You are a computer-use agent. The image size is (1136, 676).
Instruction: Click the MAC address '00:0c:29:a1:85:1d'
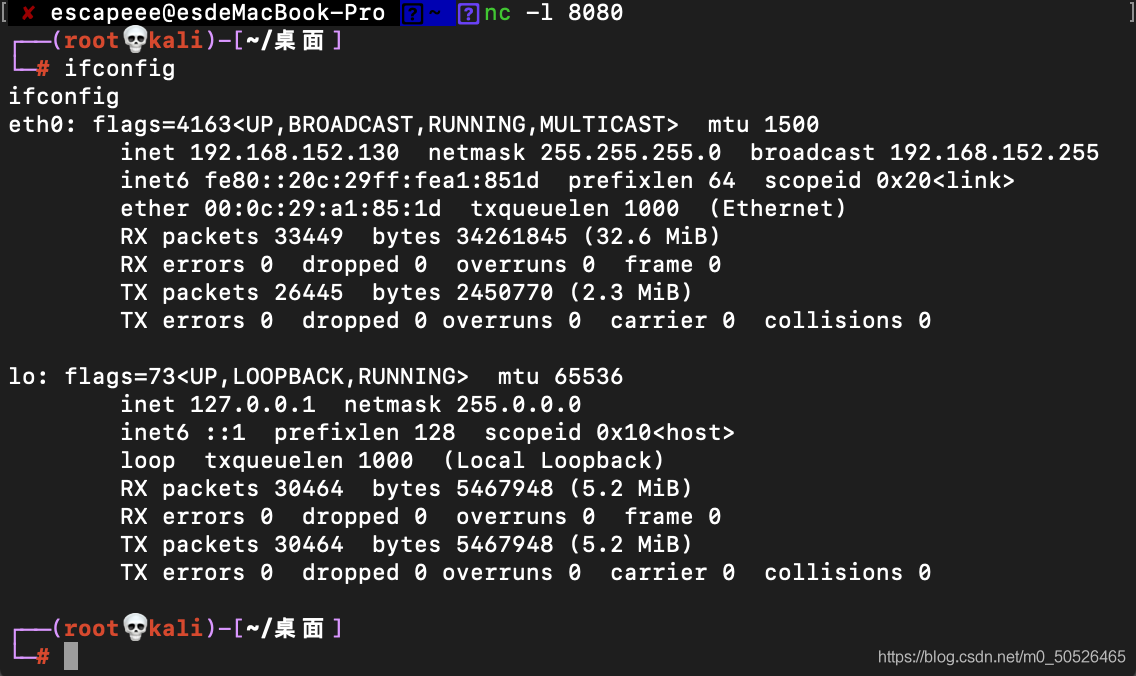(x=322, y=209)
